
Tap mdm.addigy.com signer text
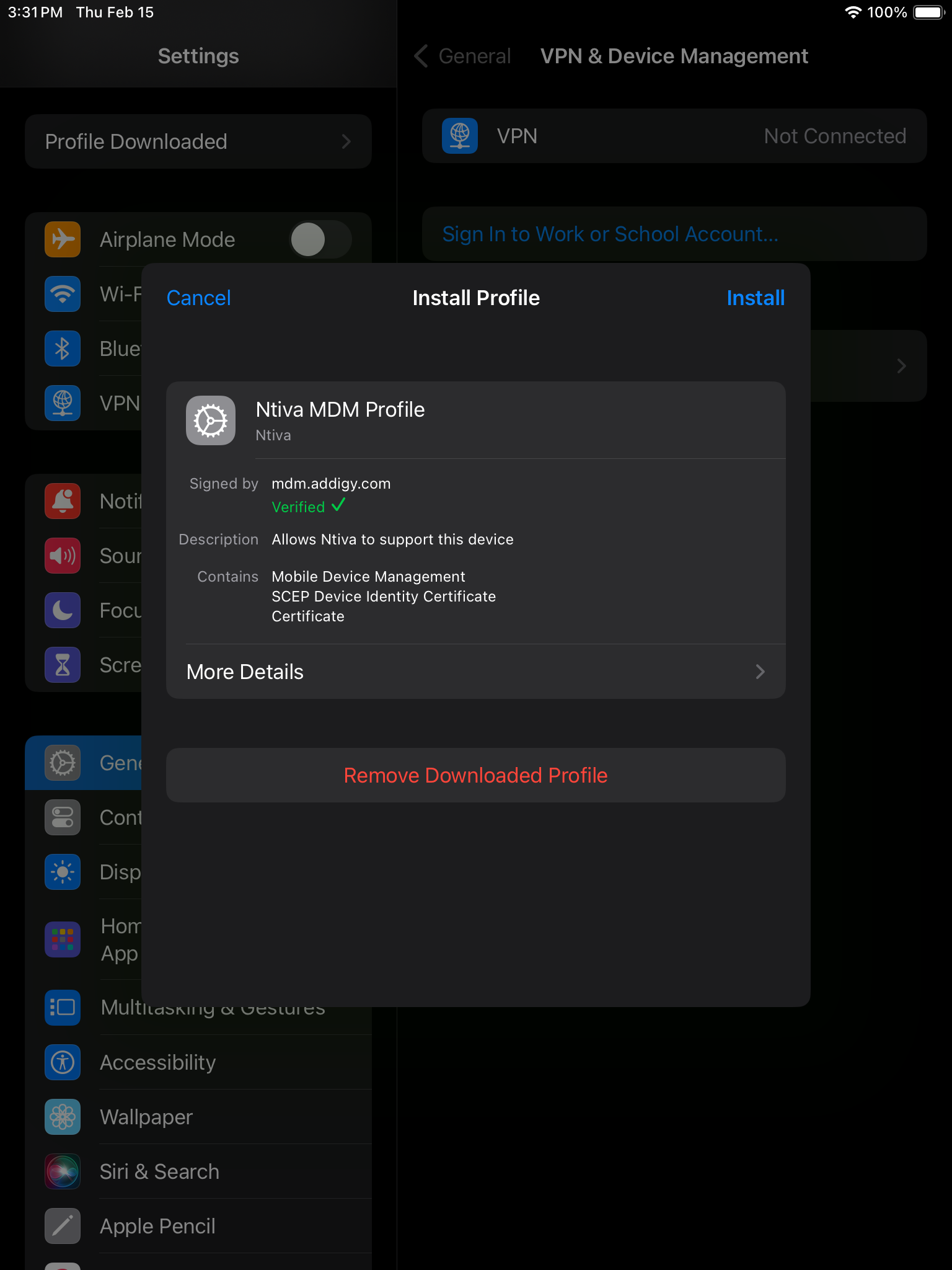[331, 484]
